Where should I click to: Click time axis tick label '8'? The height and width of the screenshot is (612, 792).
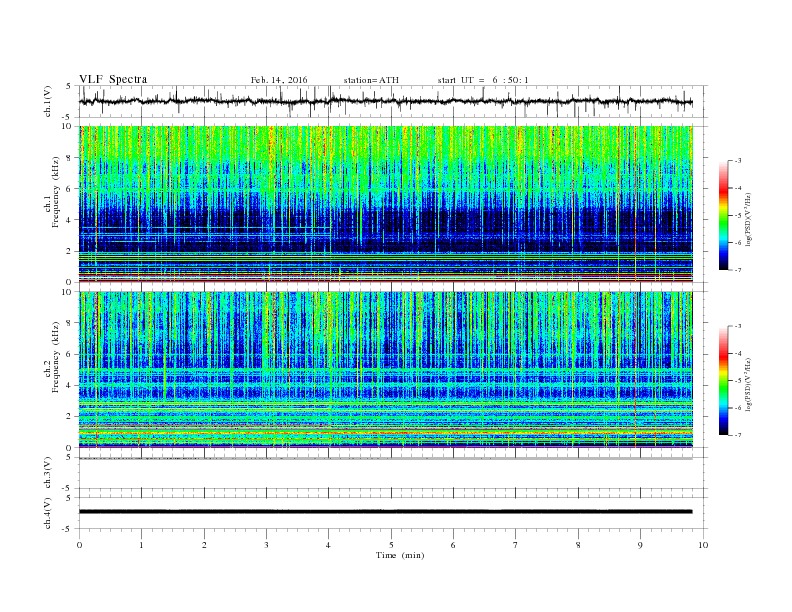[578, 545]
